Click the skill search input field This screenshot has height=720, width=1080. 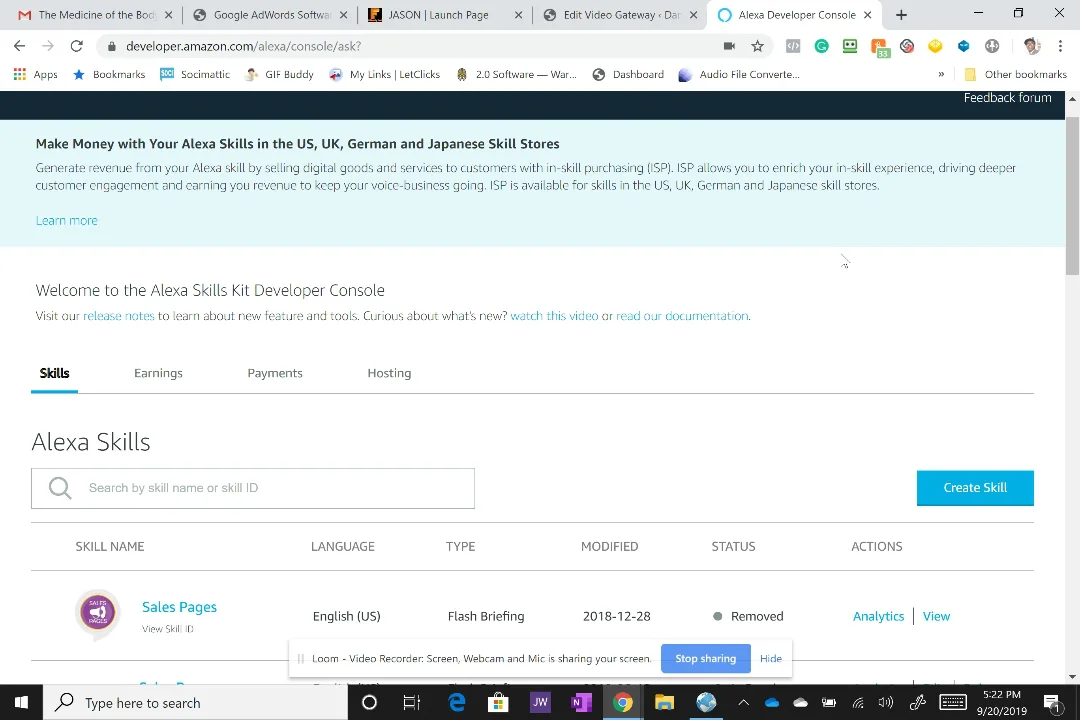point(253,488)
